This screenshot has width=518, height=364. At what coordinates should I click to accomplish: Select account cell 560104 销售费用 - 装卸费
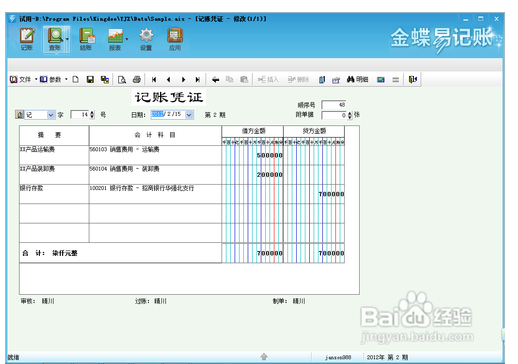(155, 174)
